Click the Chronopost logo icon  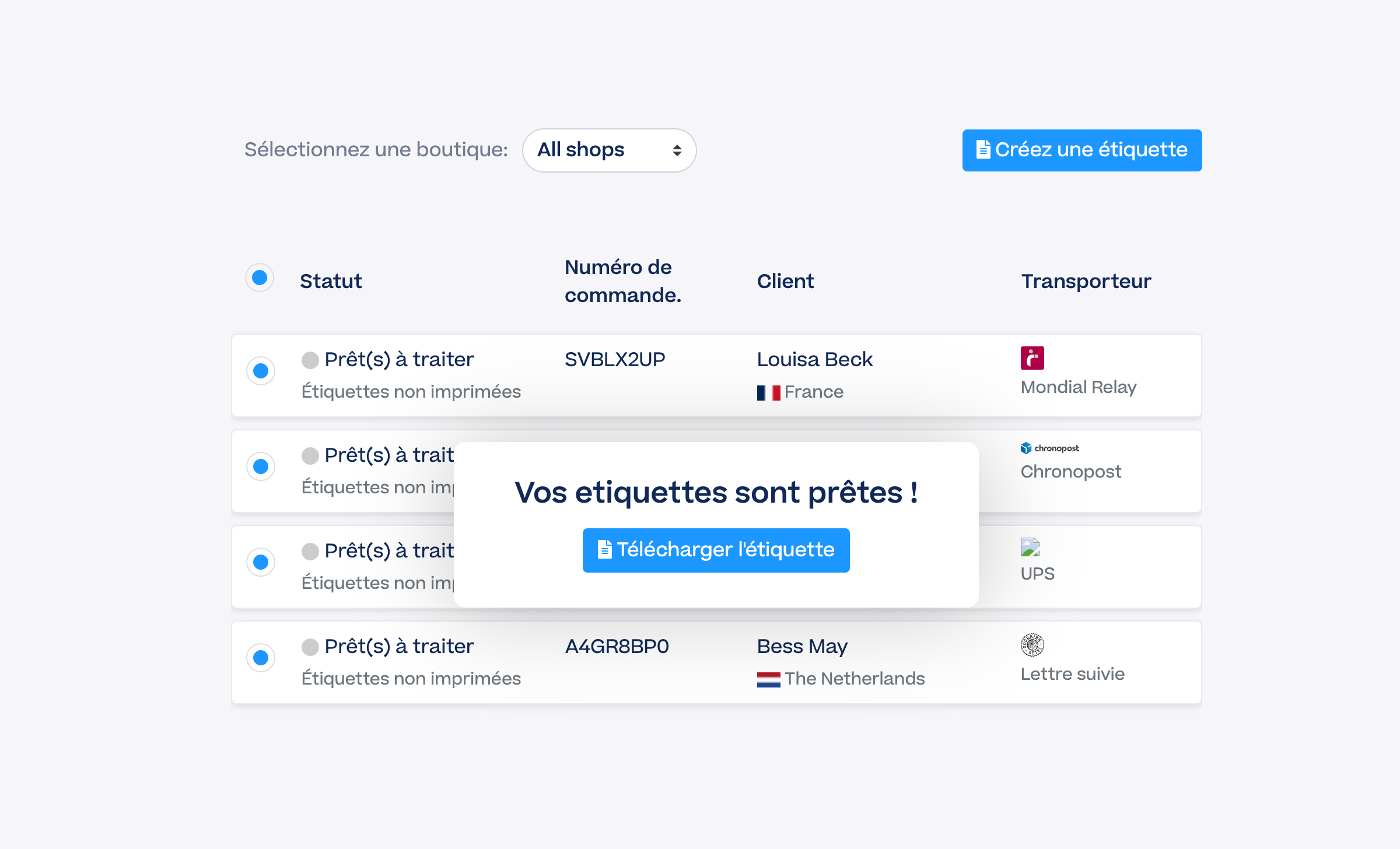1049,448
